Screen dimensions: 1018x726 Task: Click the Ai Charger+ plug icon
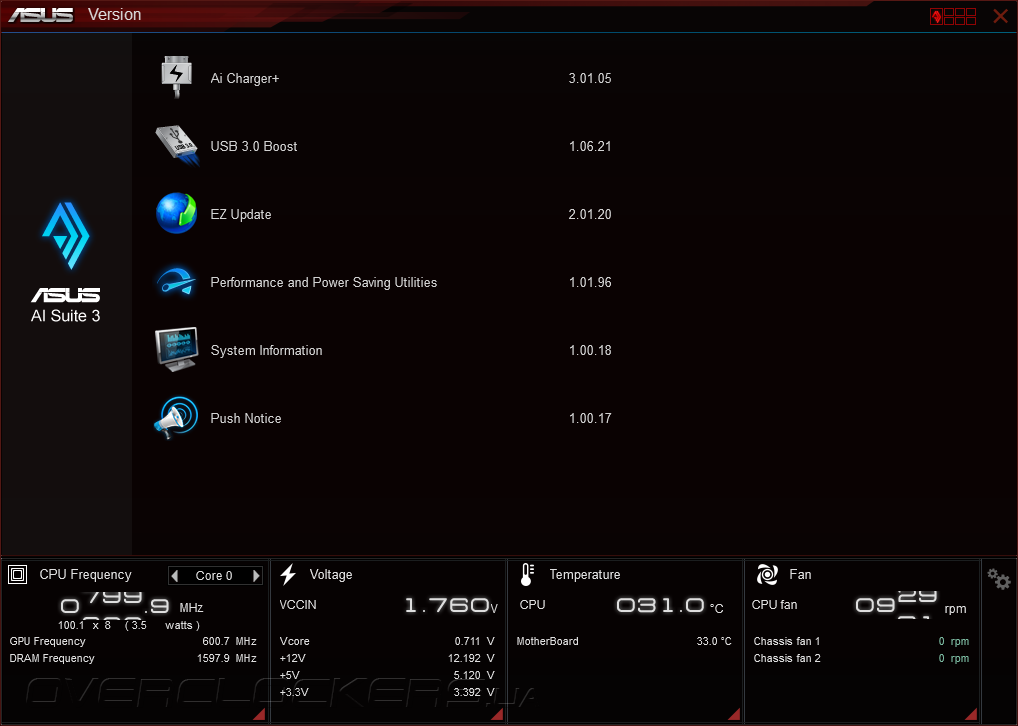[176, 77]
